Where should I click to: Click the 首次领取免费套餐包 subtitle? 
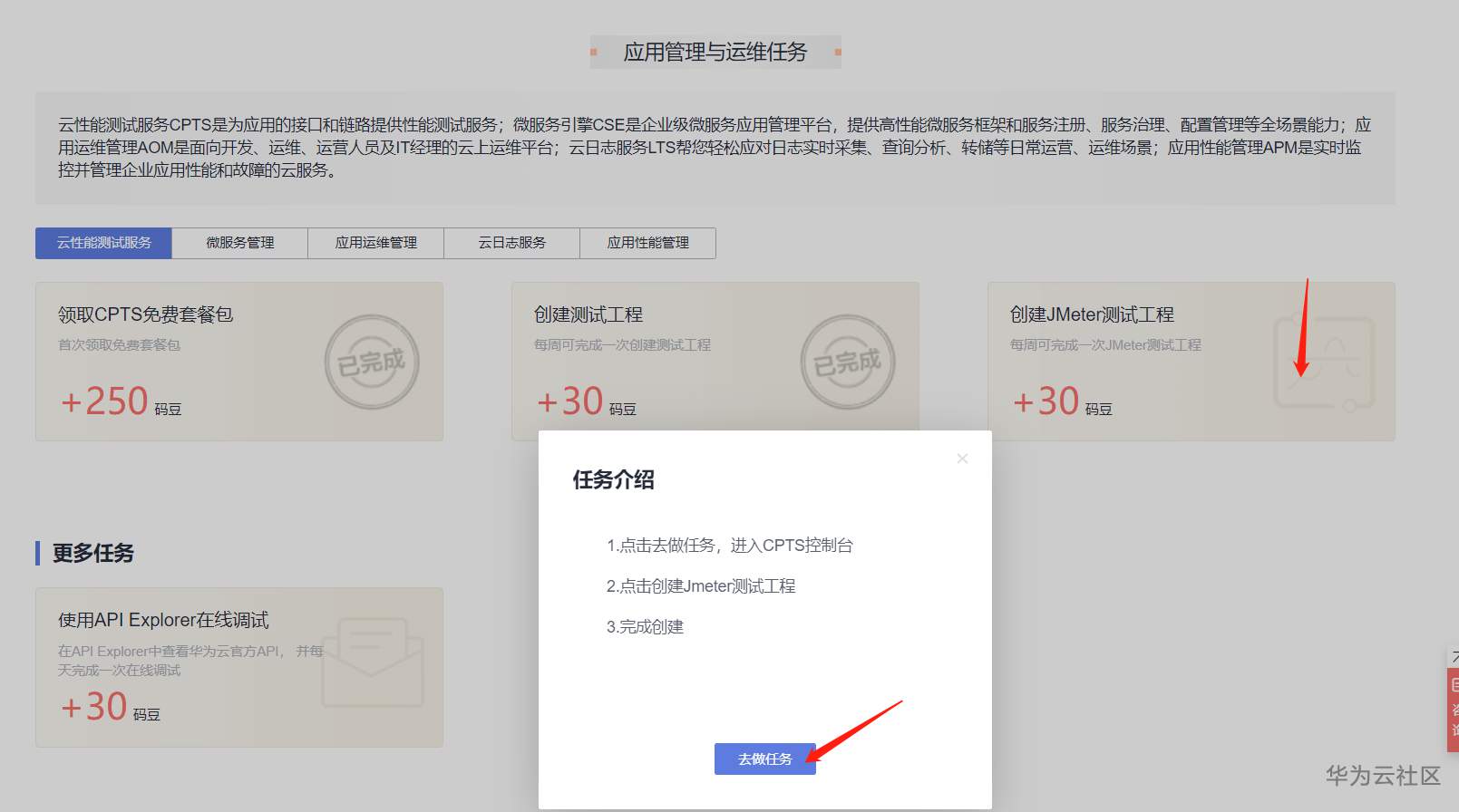tap(120, 345)
